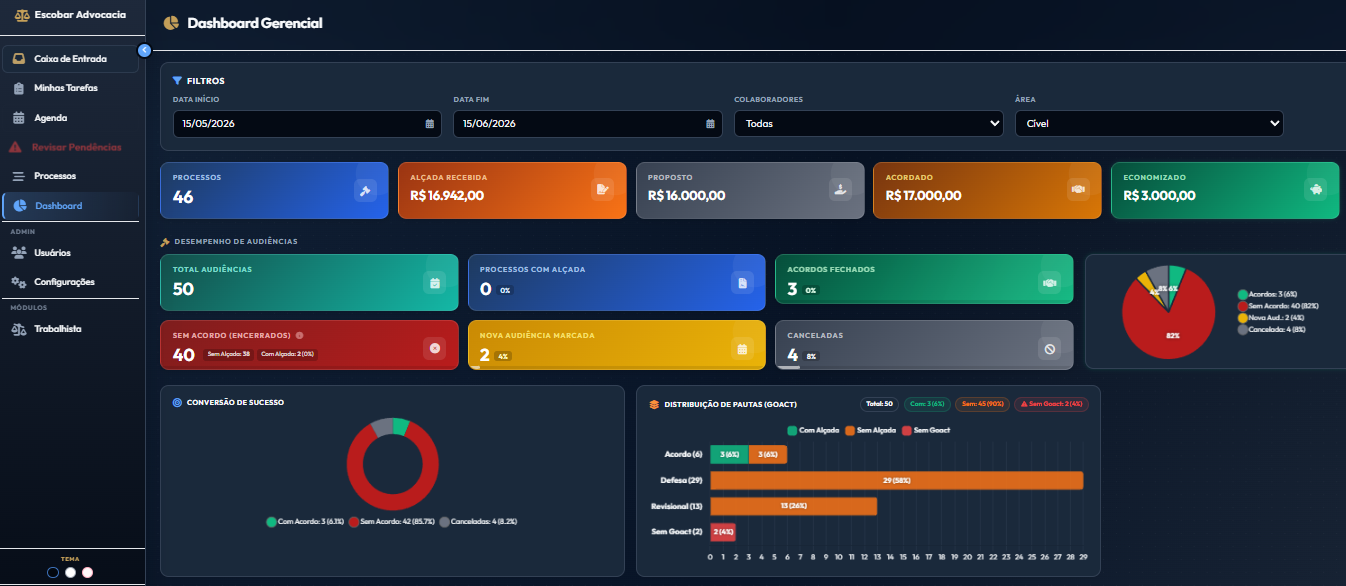
Task: Open Caixa de Entrada in the sidebar
Action: click(70, 59)
